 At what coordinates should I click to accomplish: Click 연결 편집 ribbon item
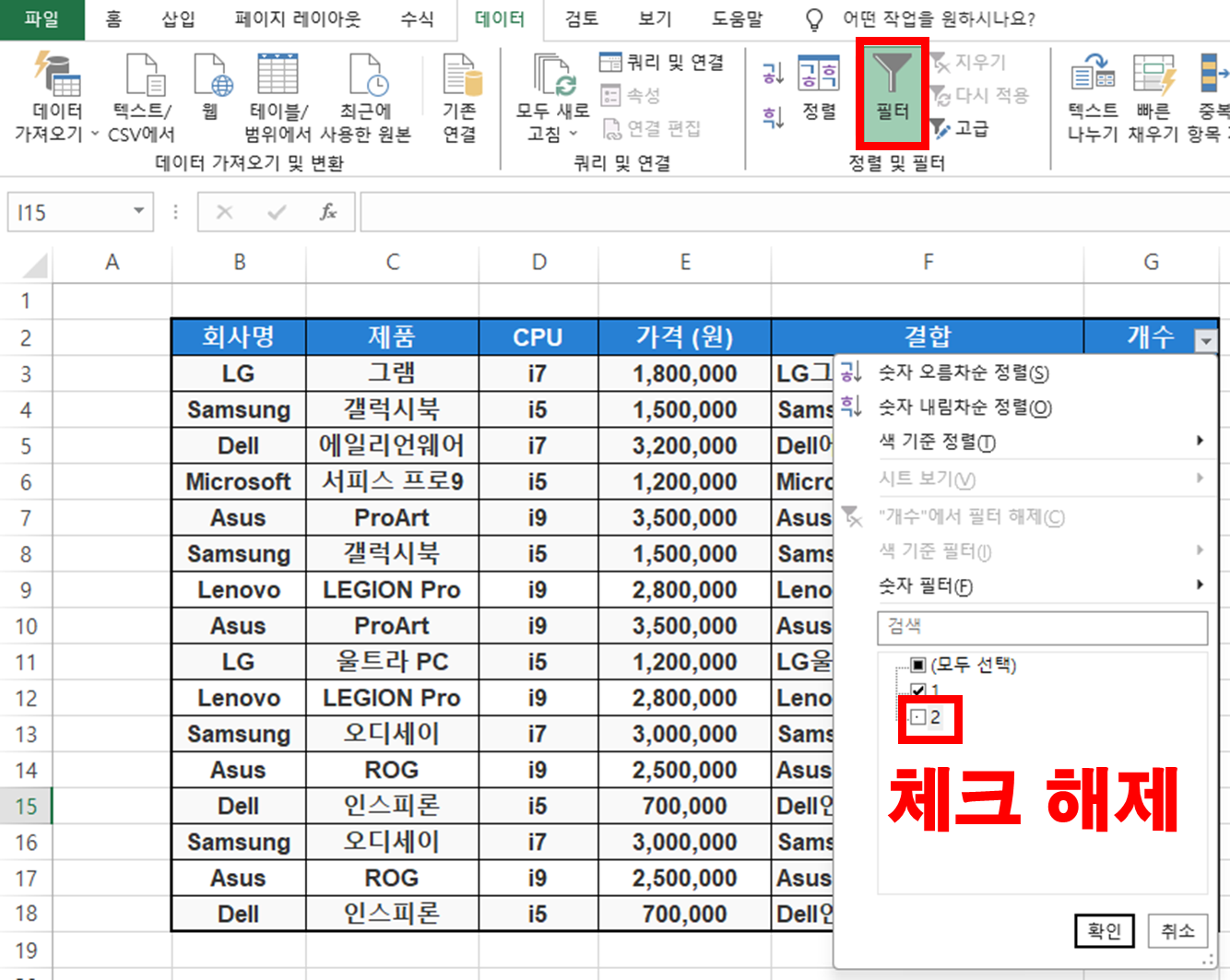(x=651, y=128)
